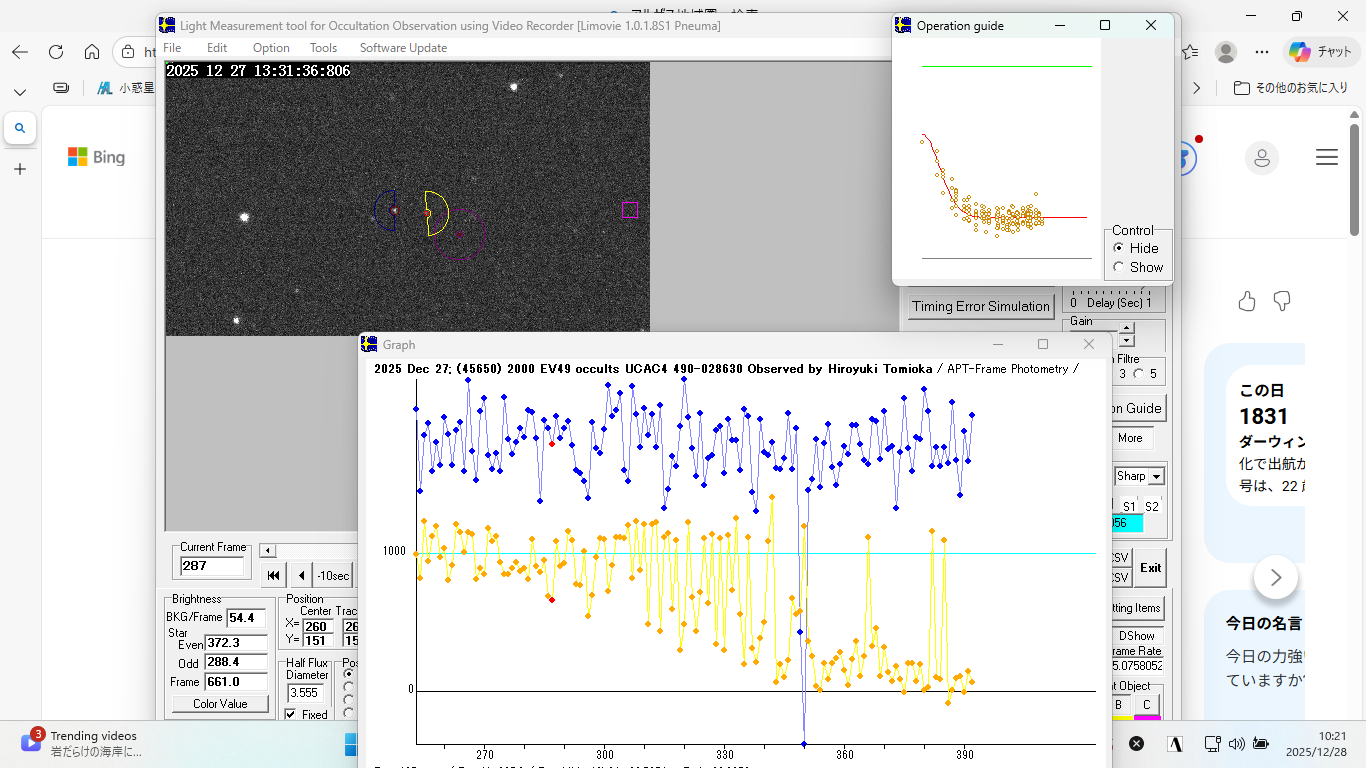Click the thumbs down icon

tap(1281, 301)
